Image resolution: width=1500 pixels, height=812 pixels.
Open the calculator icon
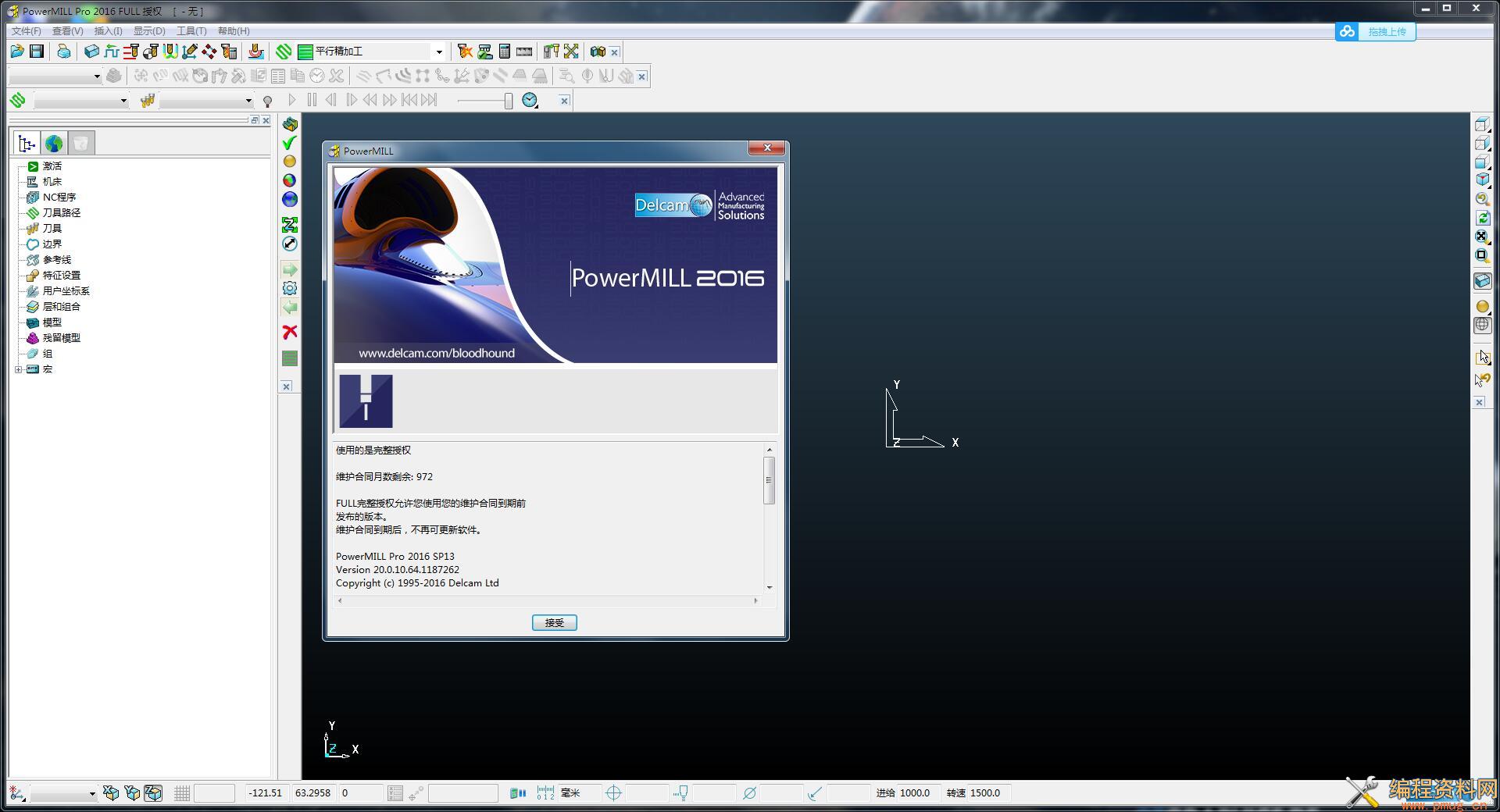(505, 52)
